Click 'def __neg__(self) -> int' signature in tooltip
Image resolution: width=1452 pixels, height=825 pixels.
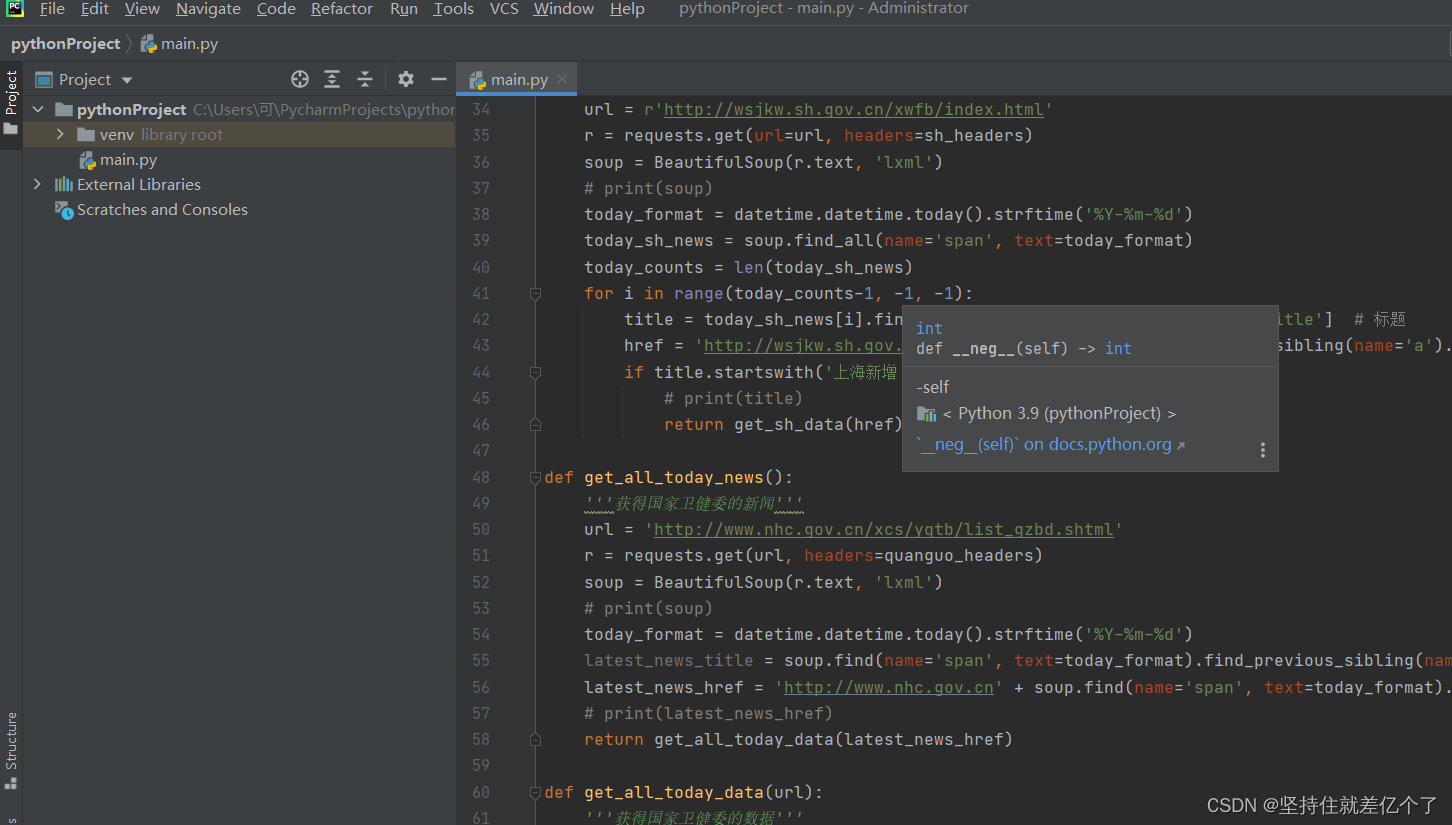click(1023, 348)
